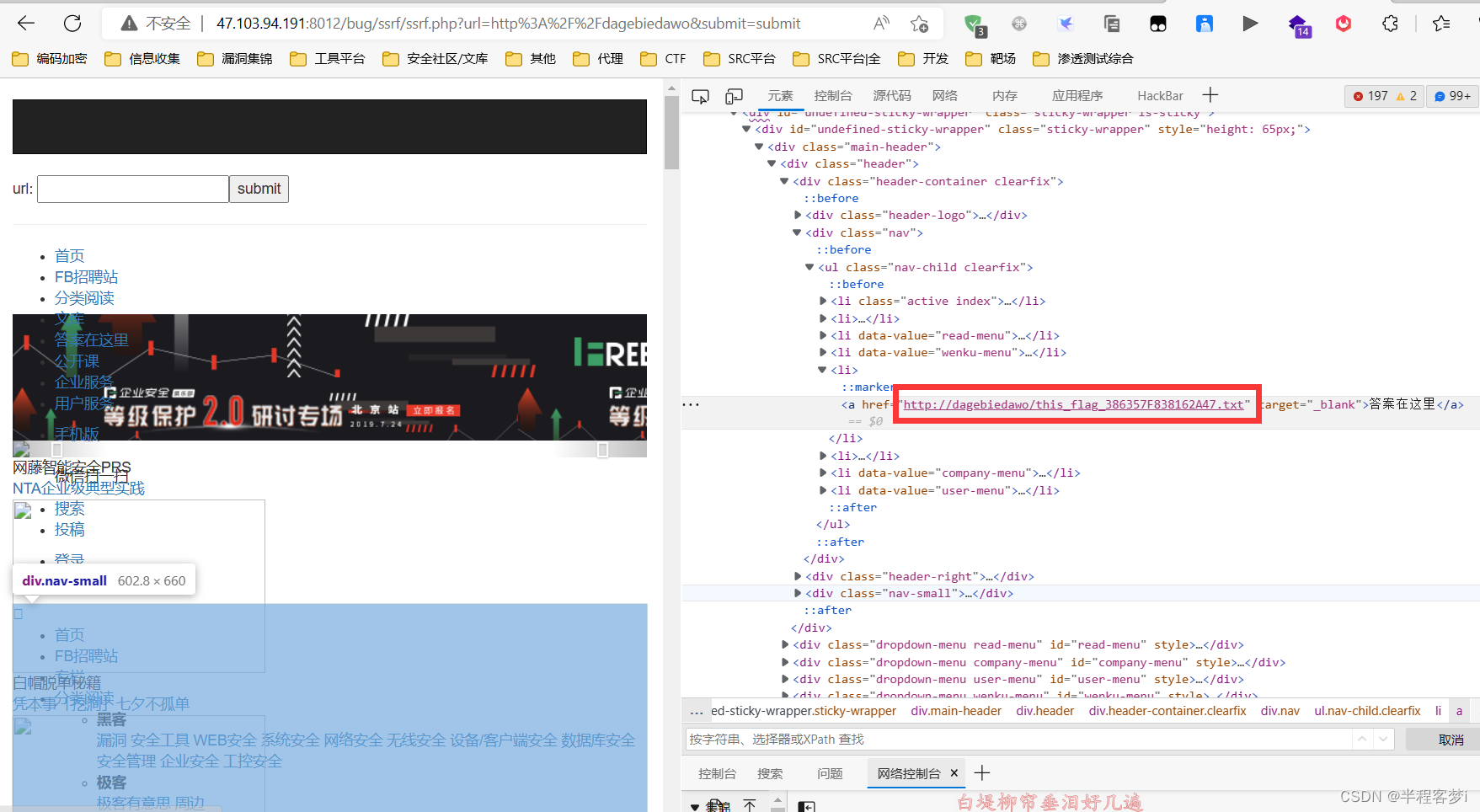The image size is (1480, 812).
Task: Close the 网络控制台 drawer tab
Action: (x=954, y=773)
